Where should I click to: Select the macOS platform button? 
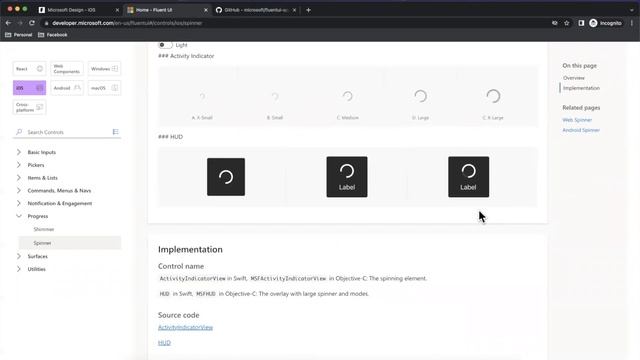[x=104, y=88]
